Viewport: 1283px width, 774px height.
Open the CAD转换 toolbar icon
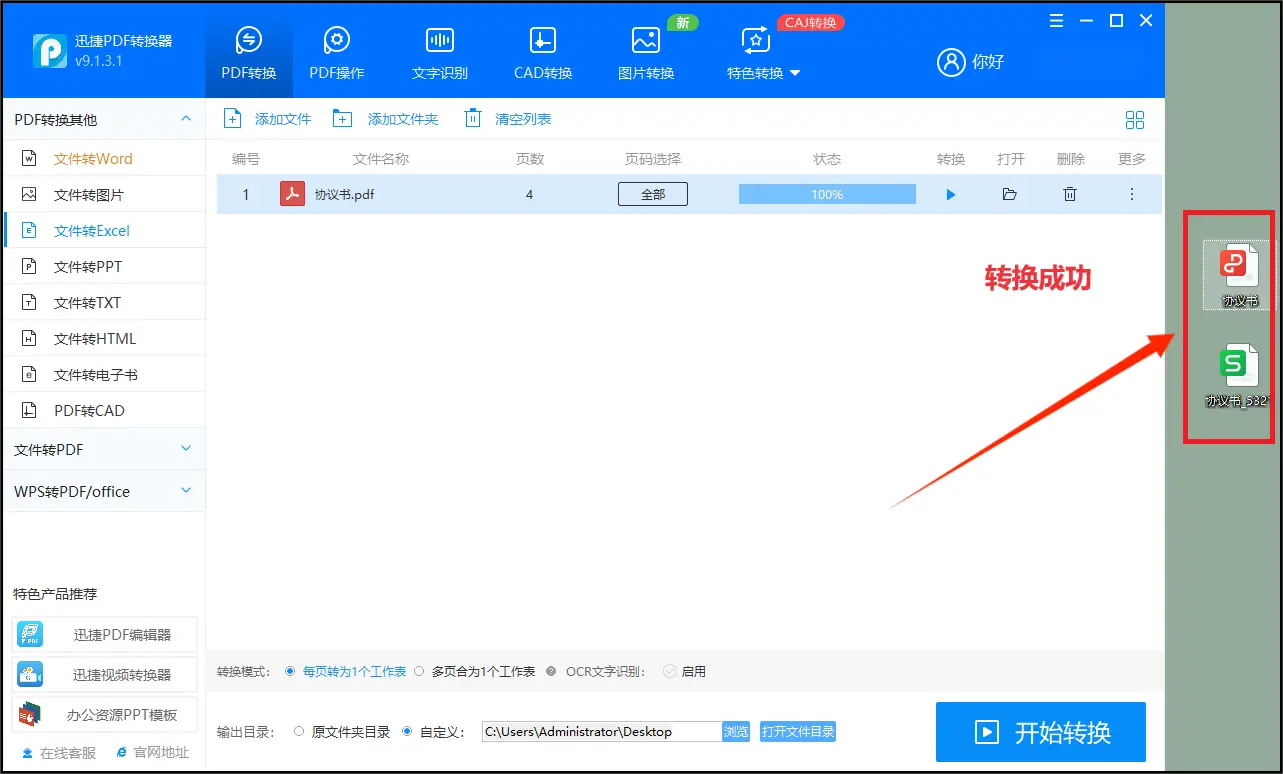(542, 54)
